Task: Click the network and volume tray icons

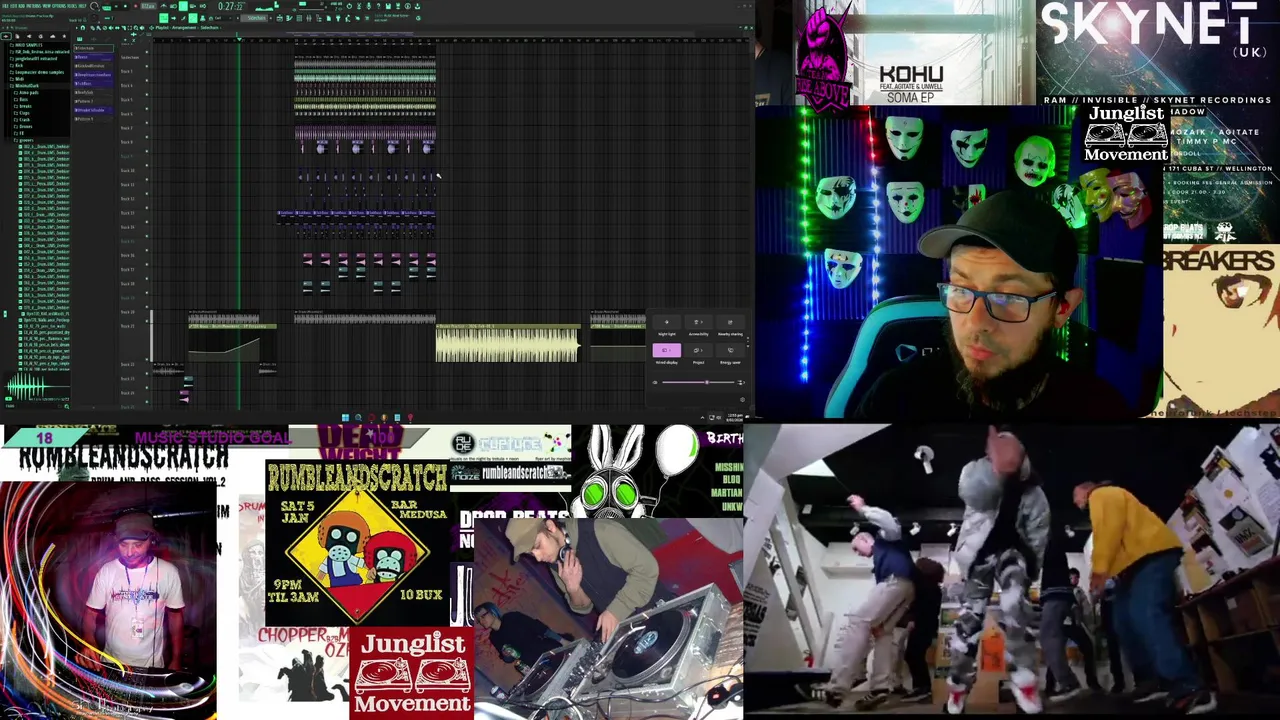Action: [715, 418]
